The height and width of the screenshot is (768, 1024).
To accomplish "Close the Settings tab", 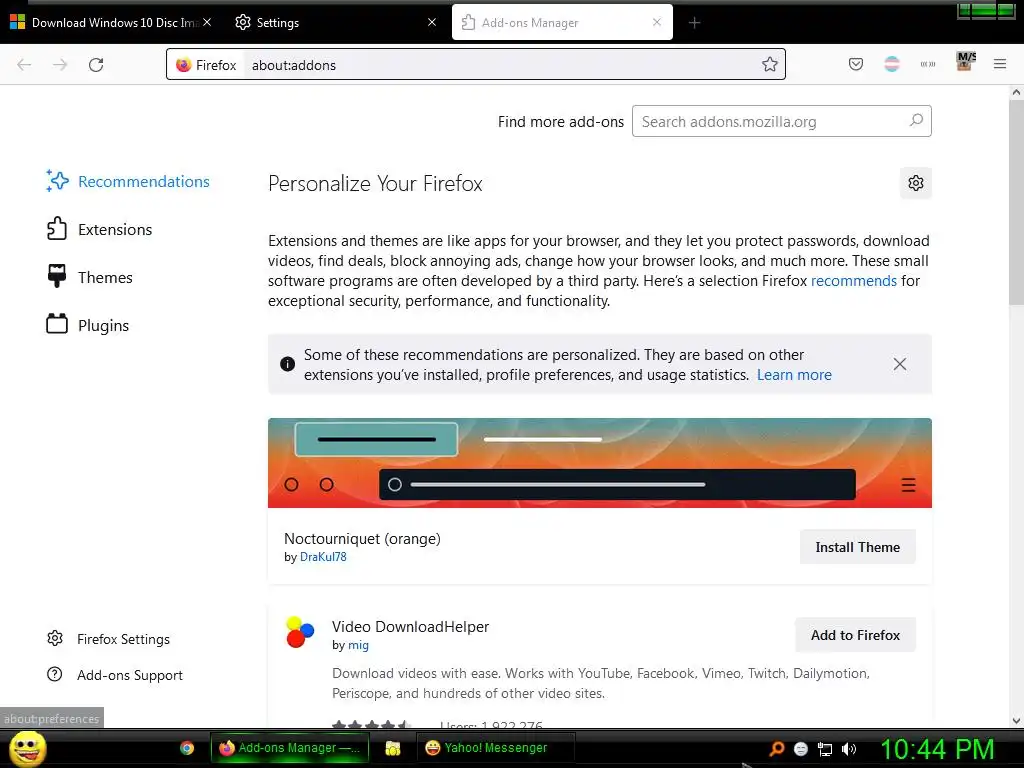I will pyautogui.click(x=432, y=22).
